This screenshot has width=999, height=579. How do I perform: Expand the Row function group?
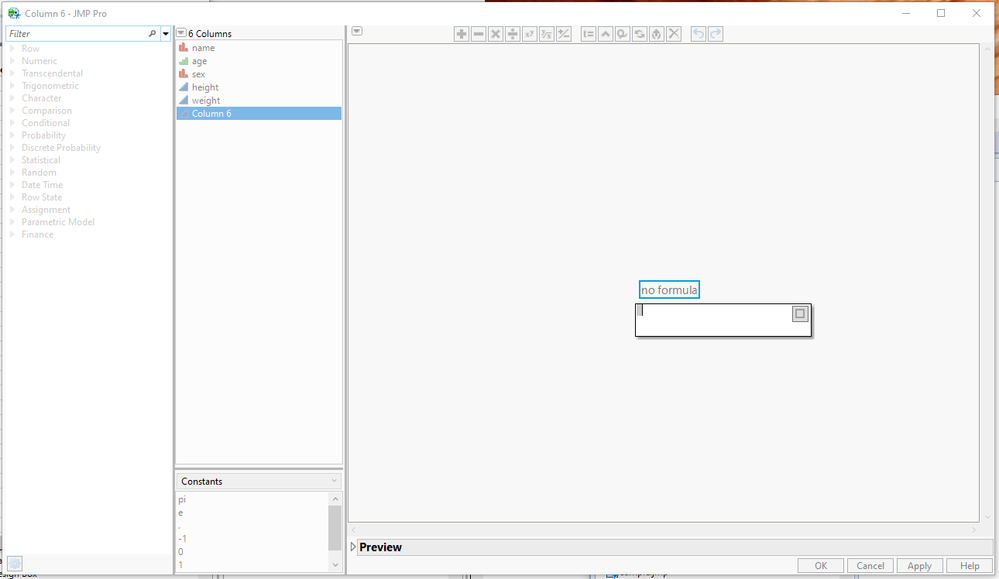(x=12, y=48)
